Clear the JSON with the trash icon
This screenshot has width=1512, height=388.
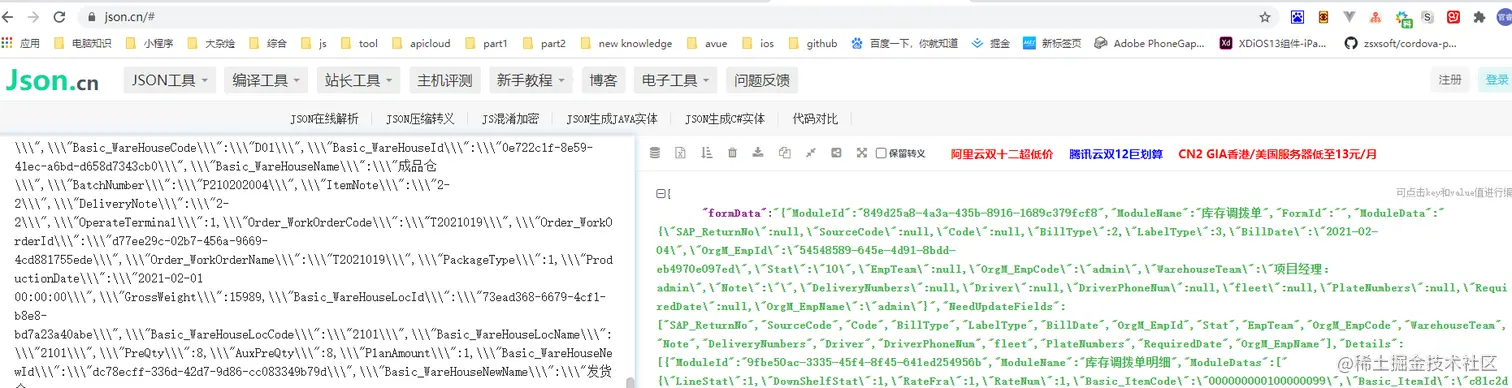pos(732,153)
